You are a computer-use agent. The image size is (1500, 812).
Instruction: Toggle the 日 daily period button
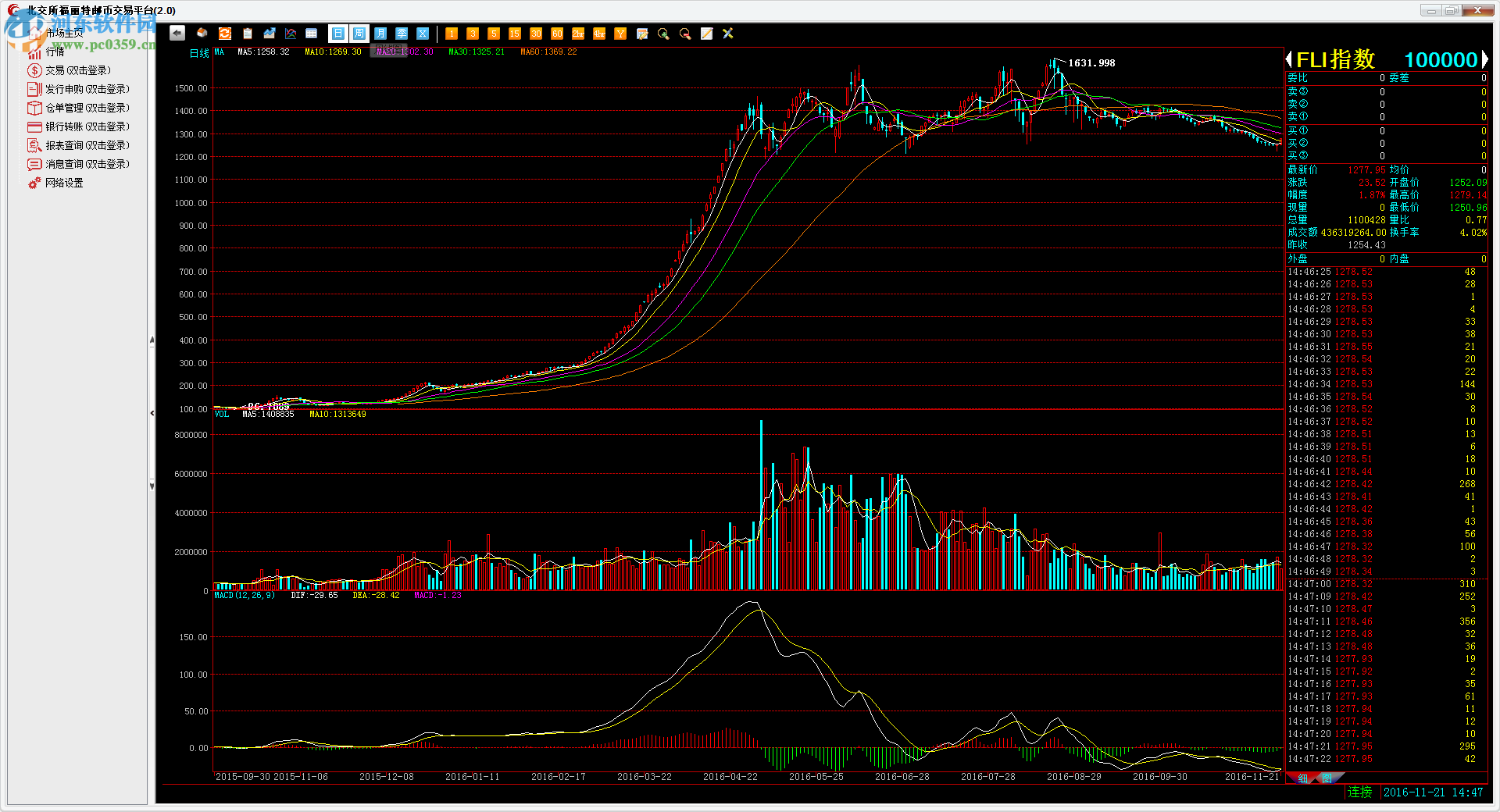click(337, 34)
